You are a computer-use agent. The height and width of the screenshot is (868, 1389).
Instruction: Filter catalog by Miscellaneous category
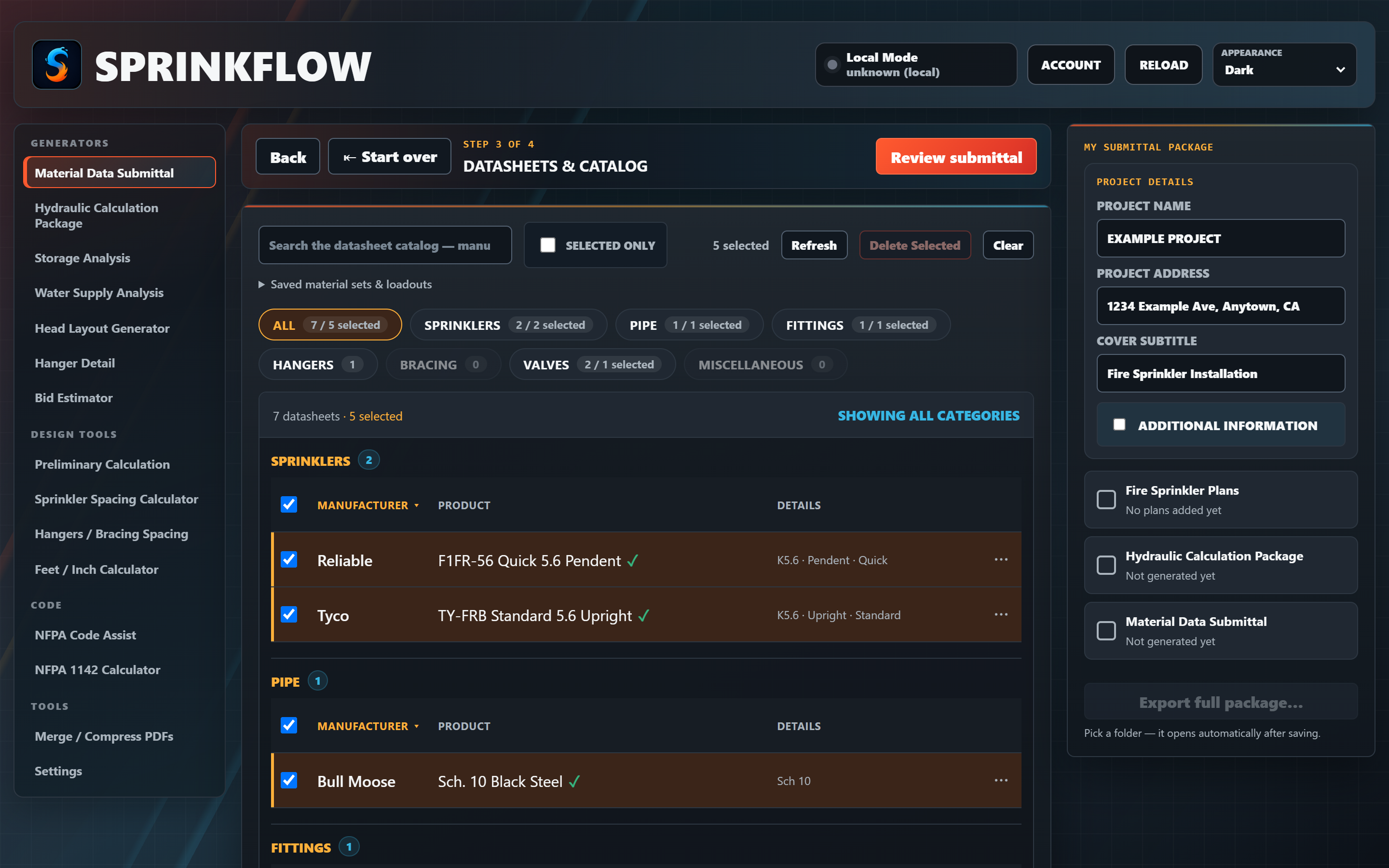coord(766,365)
